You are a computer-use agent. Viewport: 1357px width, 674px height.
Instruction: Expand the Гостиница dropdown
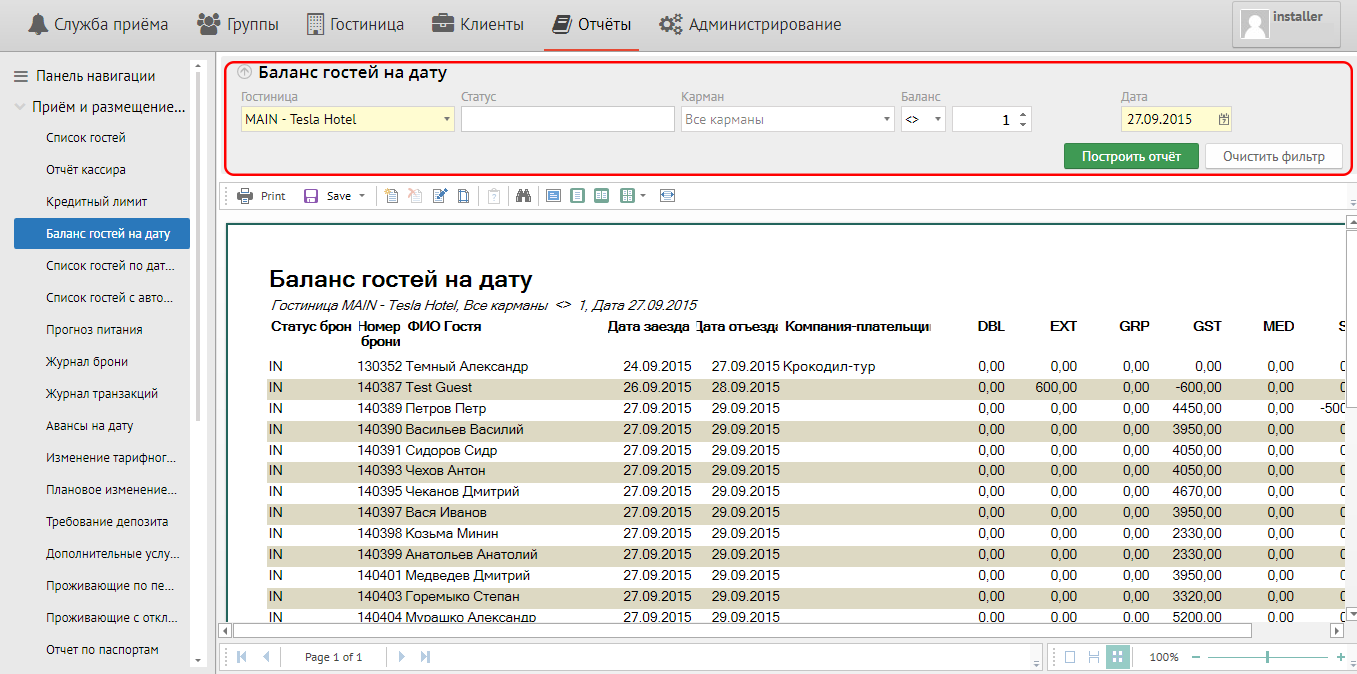(446, 119)
